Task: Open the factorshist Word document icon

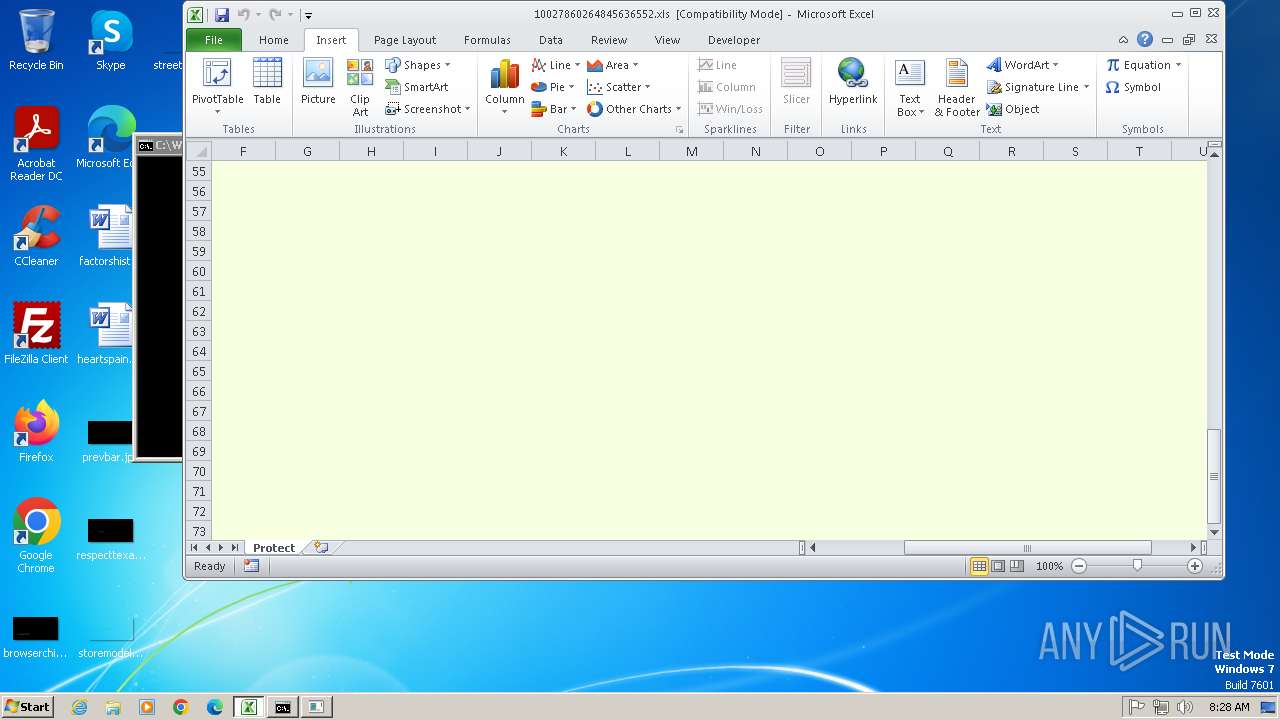Action: [107, 236]
